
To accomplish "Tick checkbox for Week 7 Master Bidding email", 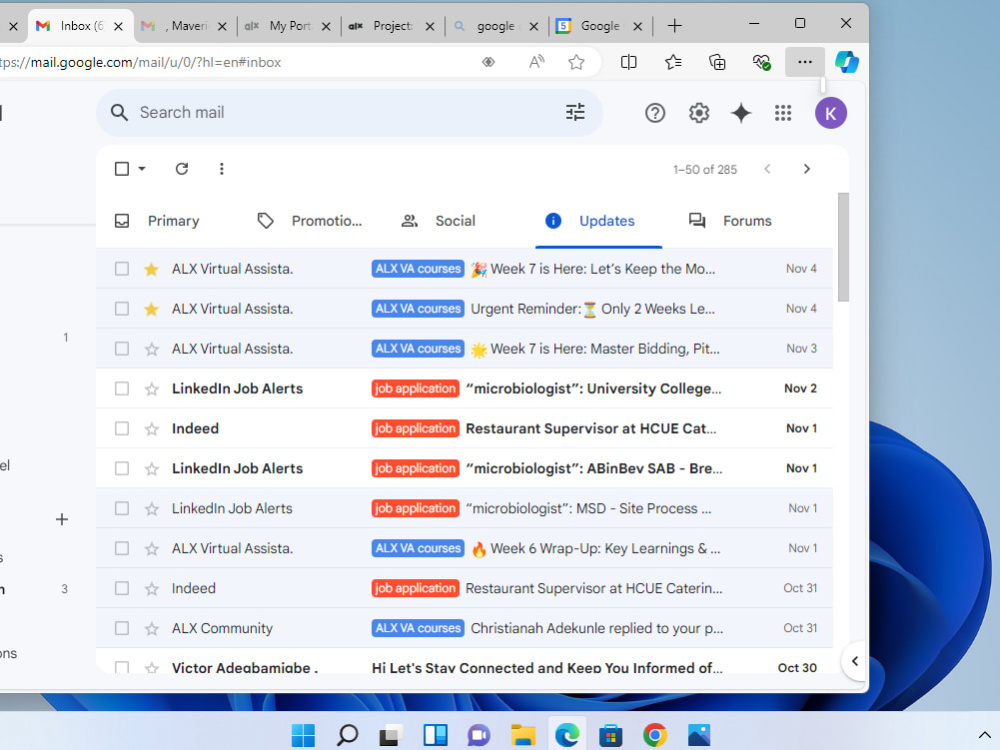I will [122, 348].
